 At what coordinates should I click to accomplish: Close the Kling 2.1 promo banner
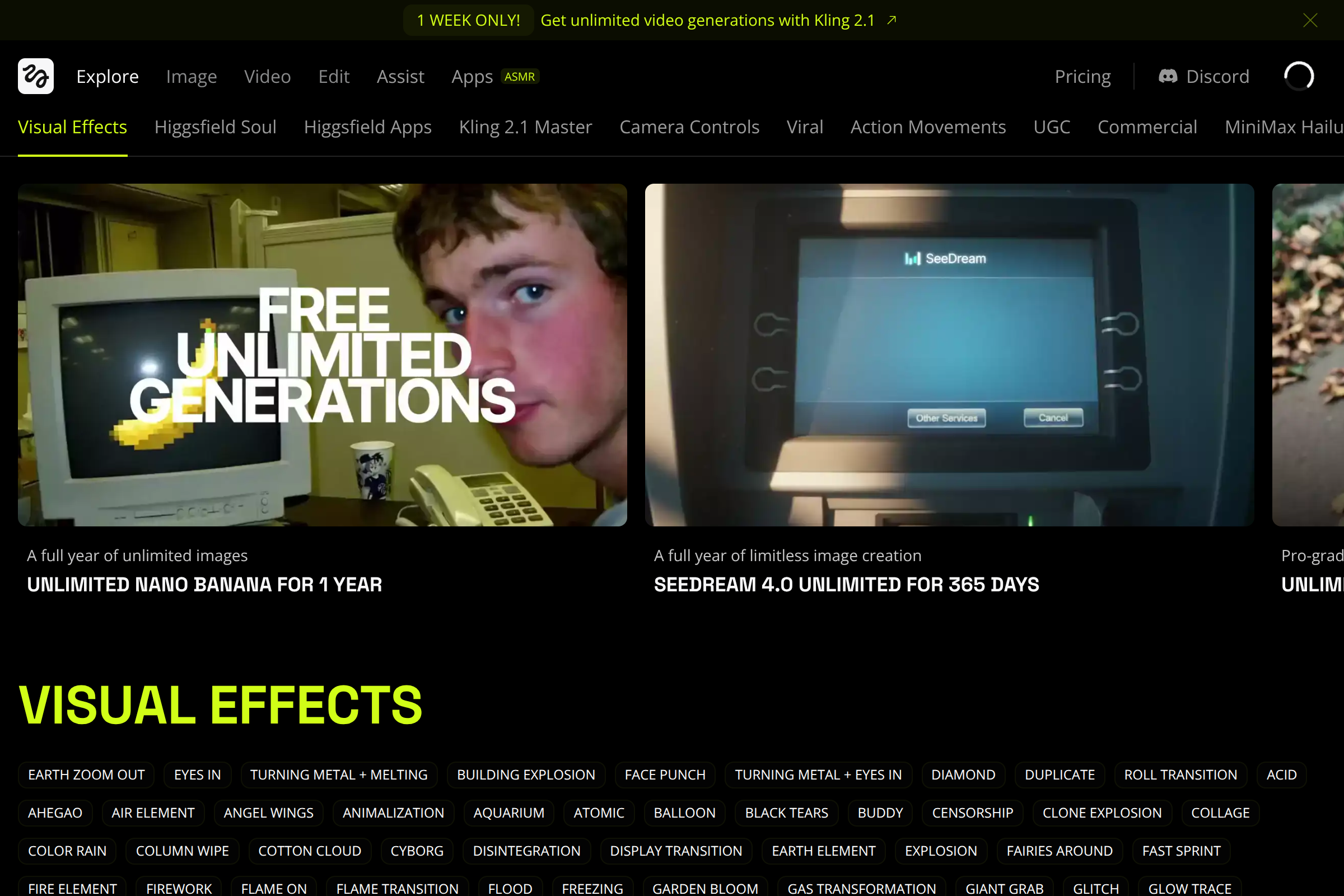(1310, 21)
